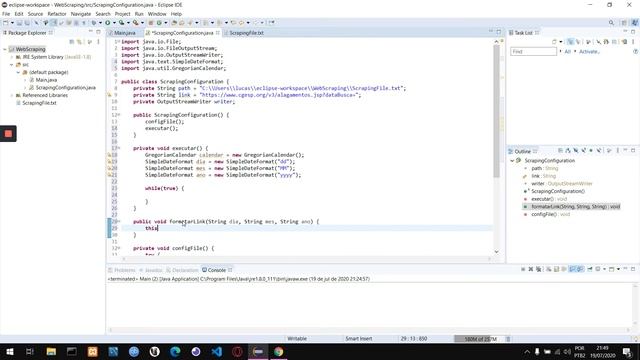This screenshot has width=640, height=360.
Task: Toggle Scroll Lock in Console toolbar
Action: (556, 269)
